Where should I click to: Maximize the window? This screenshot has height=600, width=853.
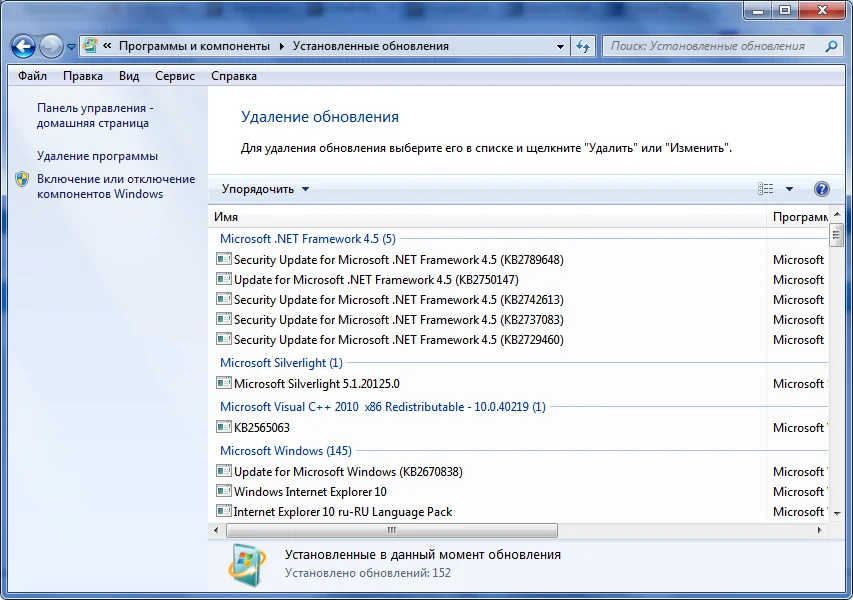[x=784, y=10]
